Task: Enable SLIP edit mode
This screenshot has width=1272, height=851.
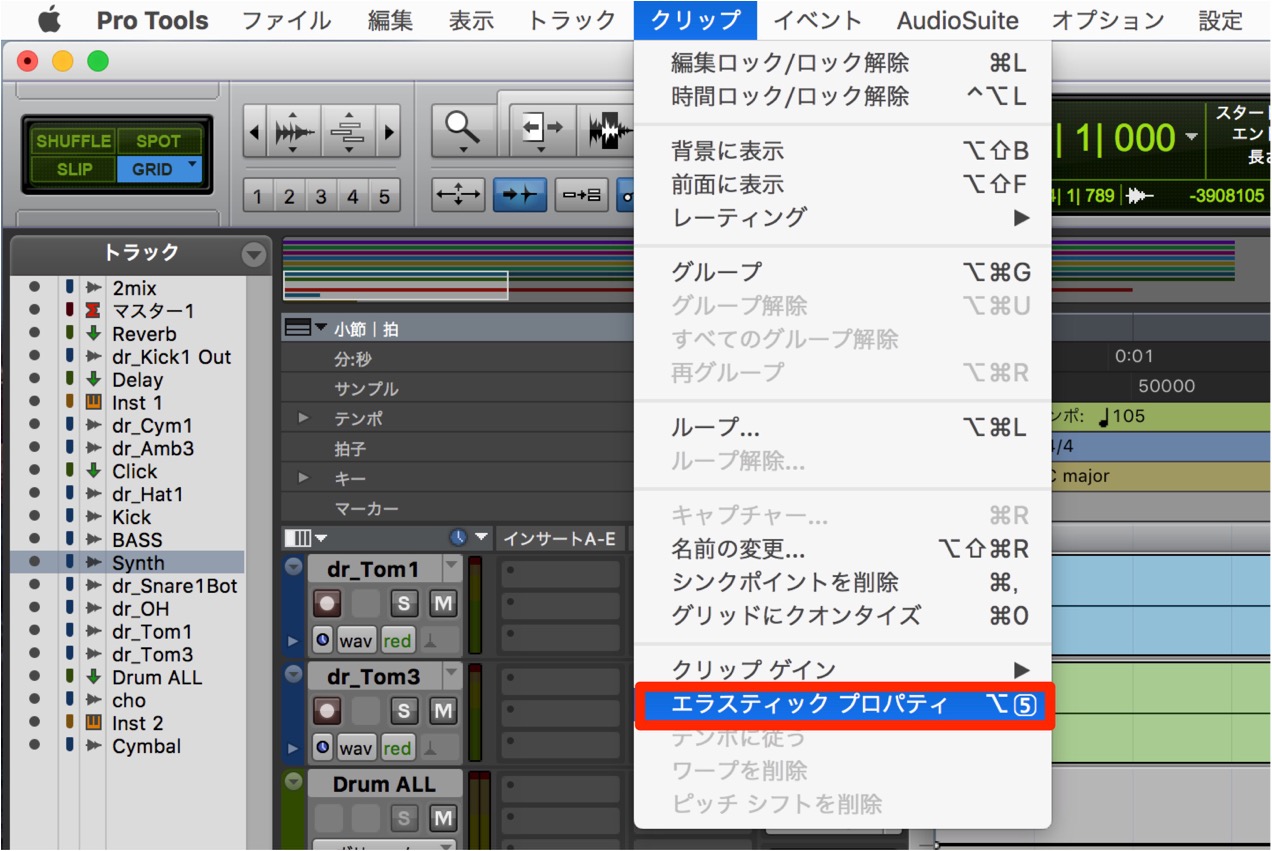Action: pos(73,169)
